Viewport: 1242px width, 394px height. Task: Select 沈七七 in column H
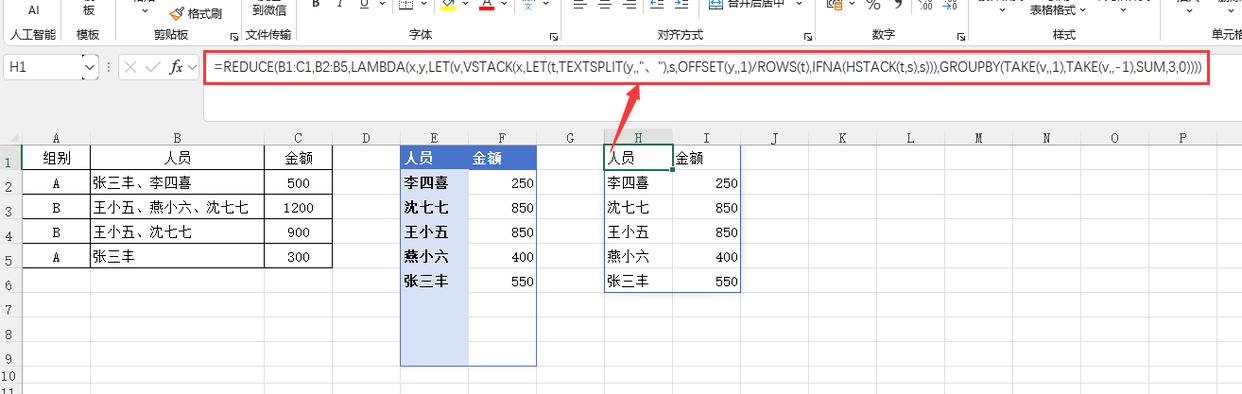click(638, 208)
